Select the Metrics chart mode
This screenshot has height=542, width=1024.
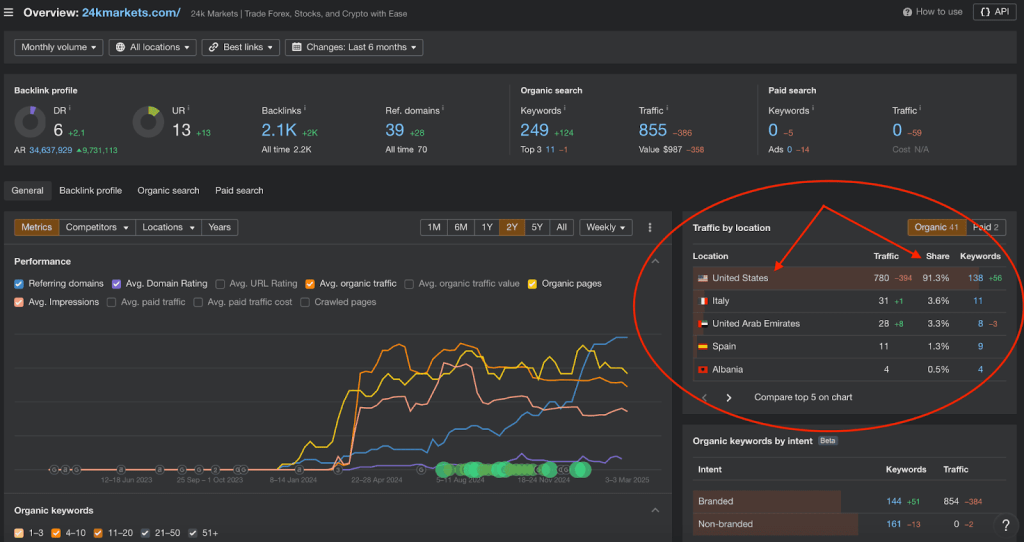point(37,227)
